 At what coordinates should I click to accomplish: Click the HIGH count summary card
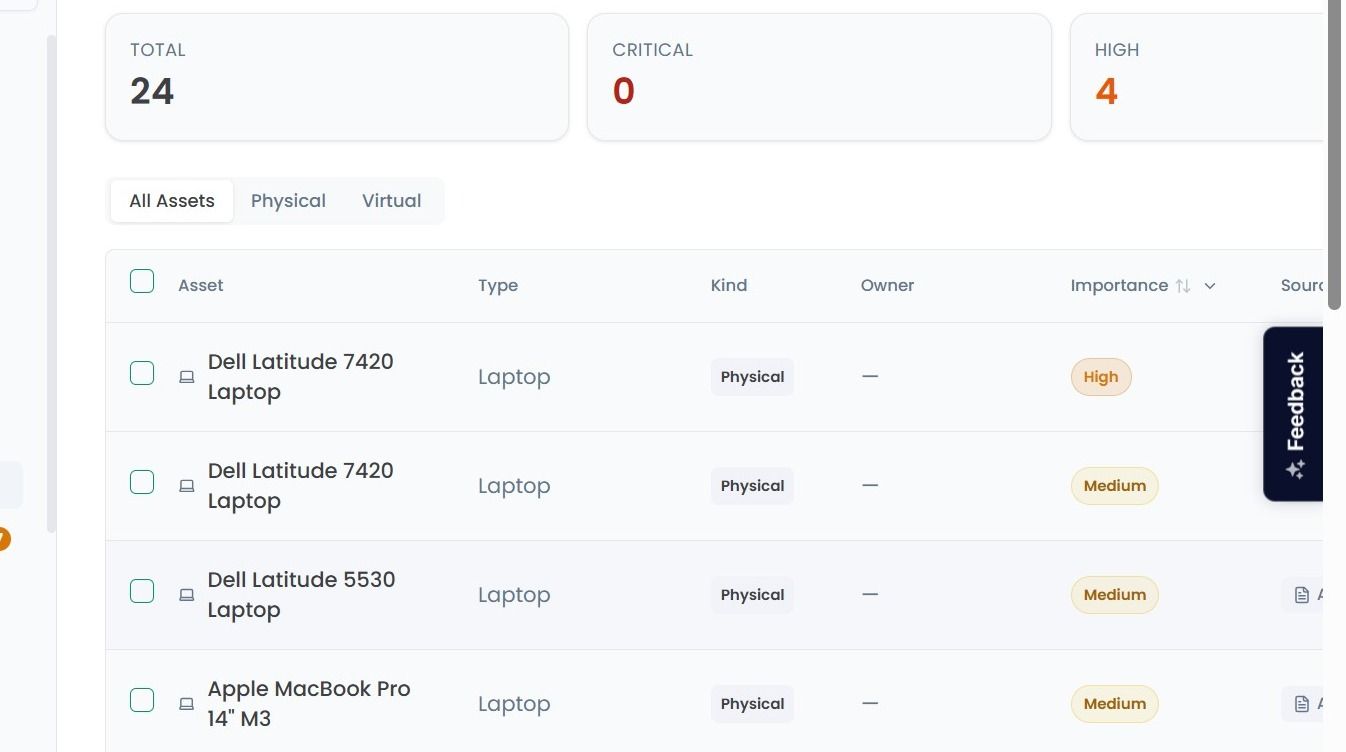click(x=1196, y=77)
